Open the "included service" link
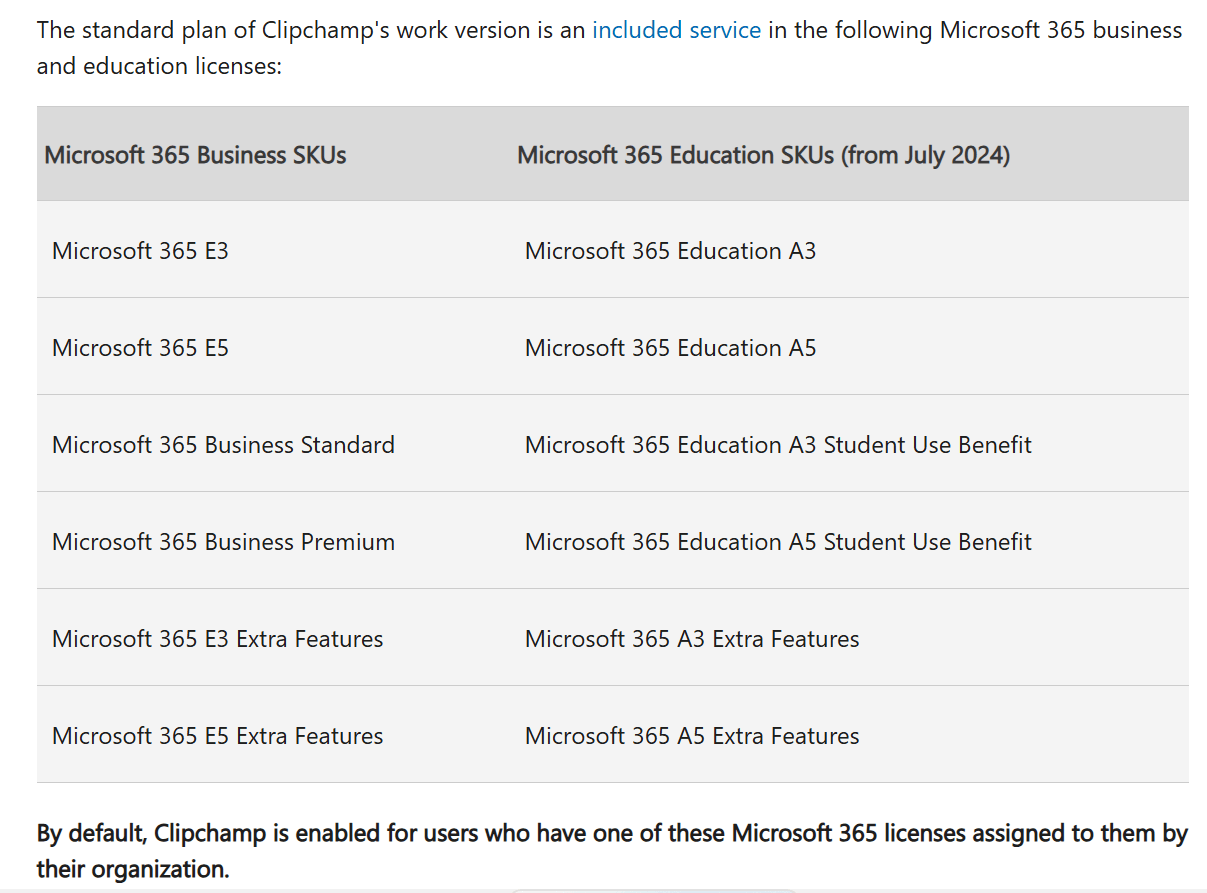1207x893 pixels. click(676, 30)
